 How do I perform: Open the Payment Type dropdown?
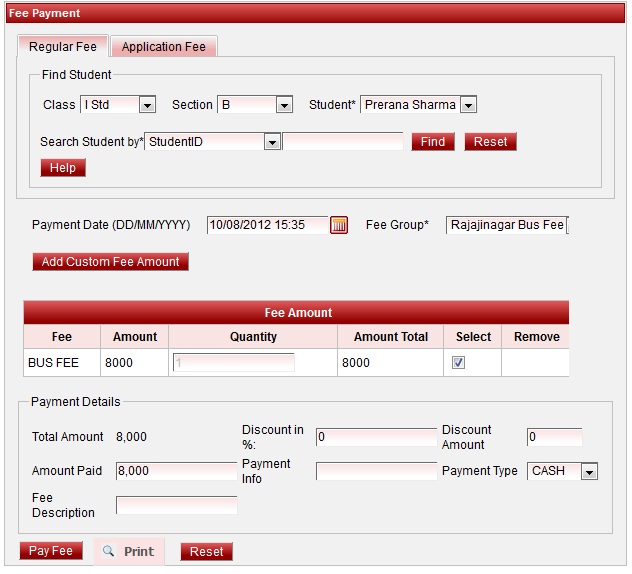[588, 471]
